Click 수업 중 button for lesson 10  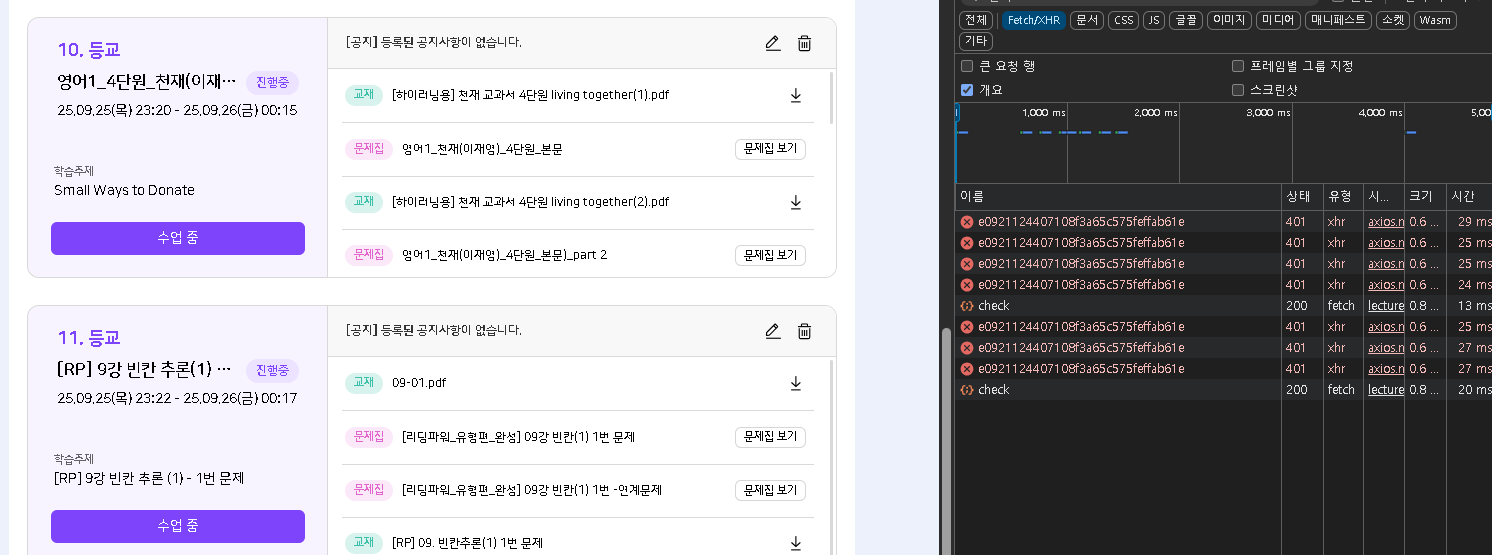(x=178, y=238)
